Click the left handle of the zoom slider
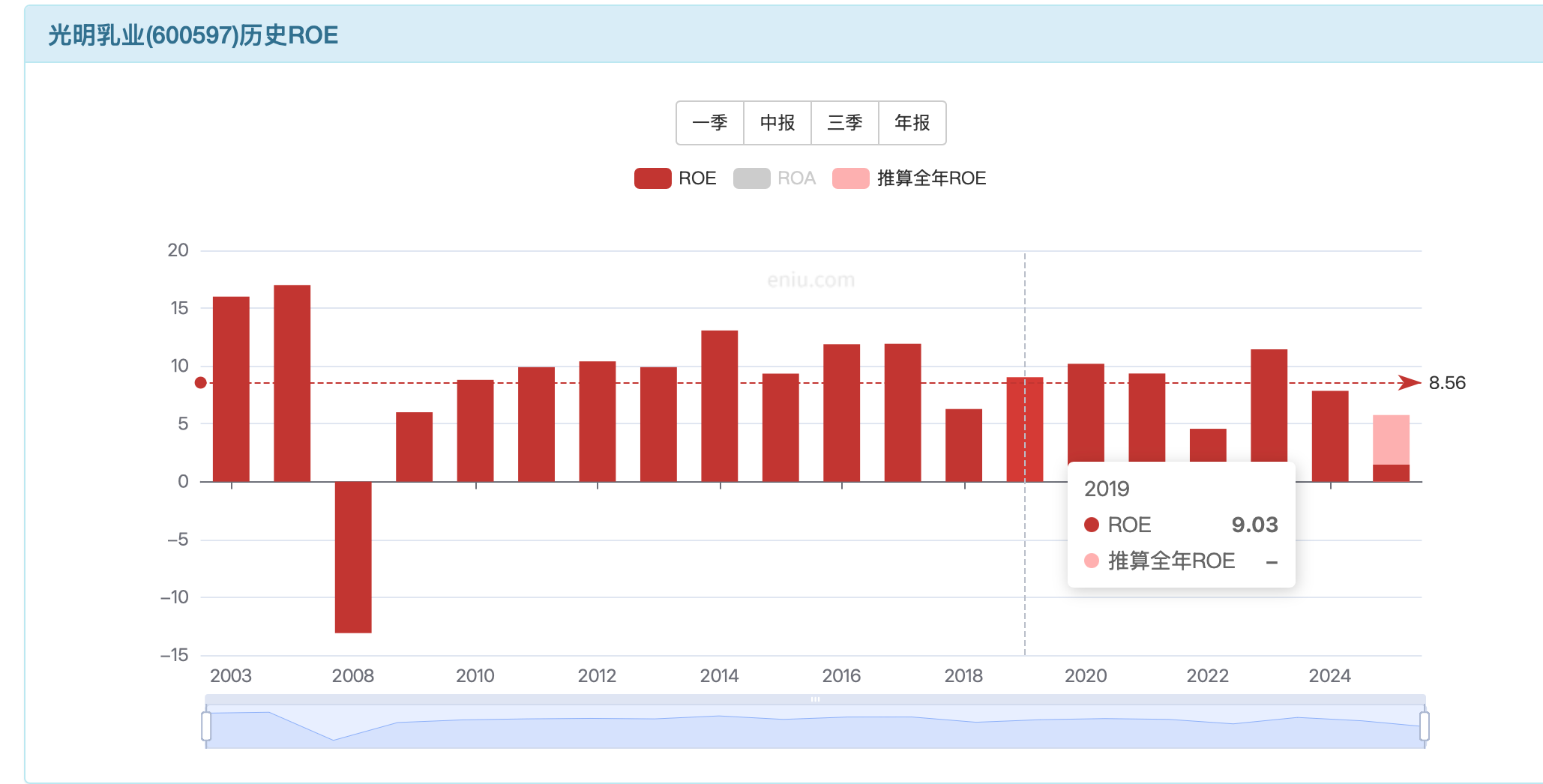 point(206,726)
